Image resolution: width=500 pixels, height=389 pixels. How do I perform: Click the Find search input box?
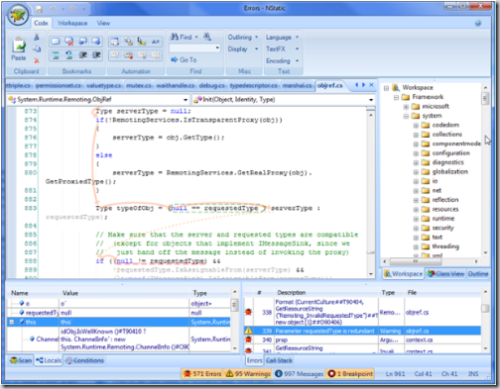(195, 48)
